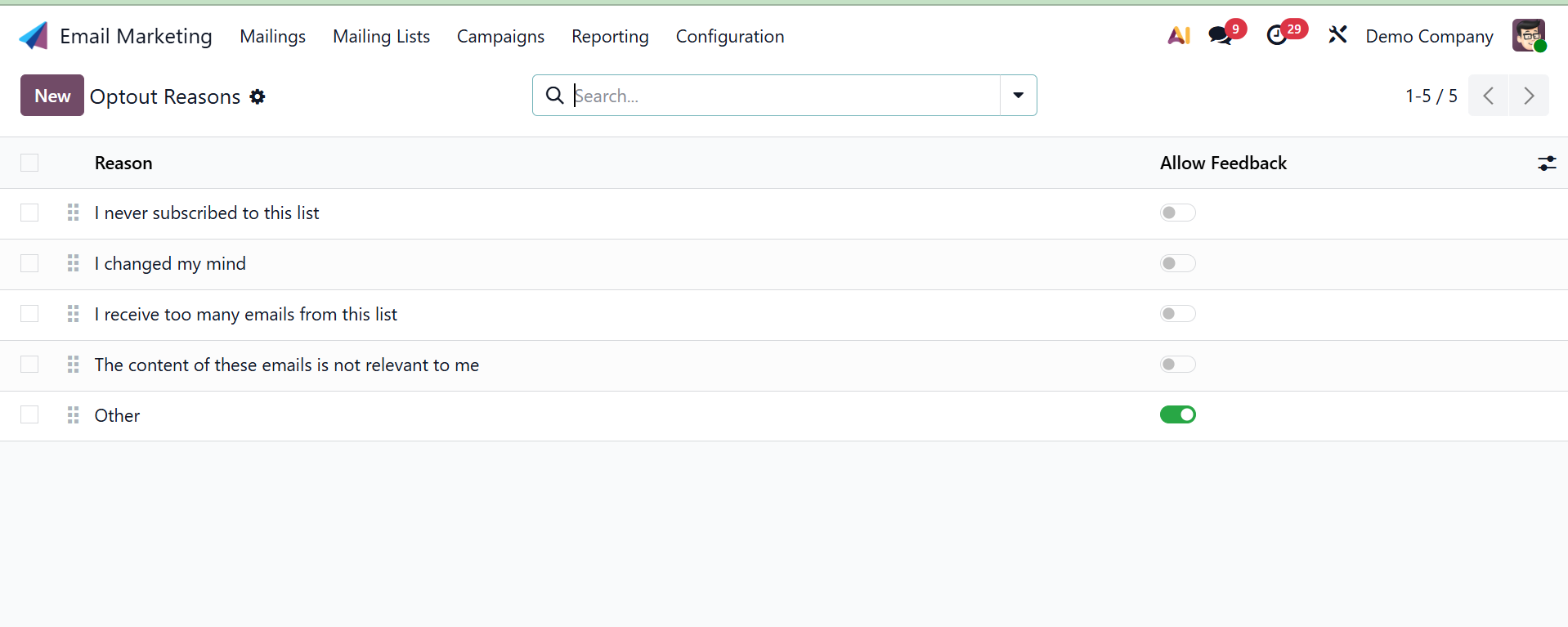
Task: Open the Reporting menu
Action: pos(610,36)
